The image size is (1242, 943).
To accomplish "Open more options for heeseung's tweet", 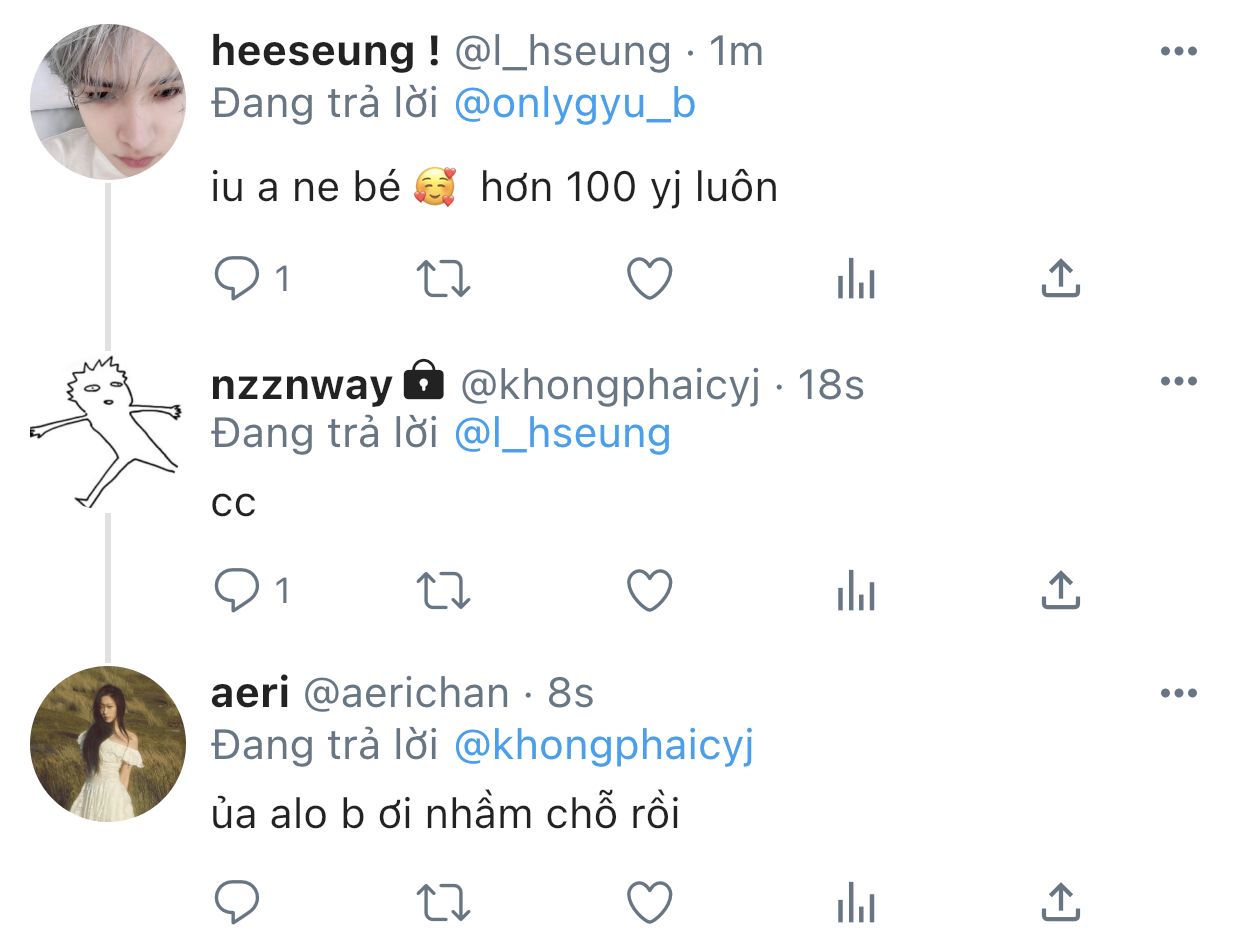I will click(x=1179, y=52).
